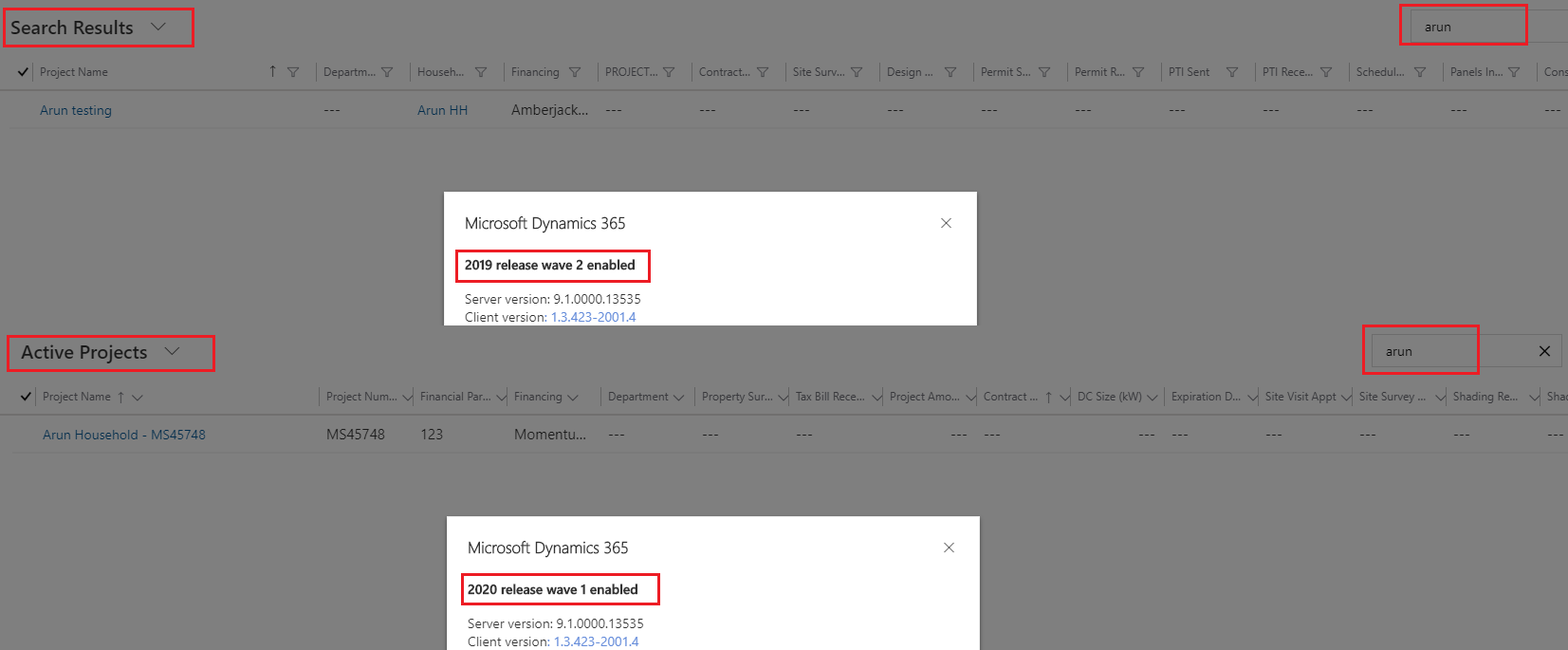Open the PTI Rece... column filter icon
Screen dimensions: 1568x650
point(1326,72)
